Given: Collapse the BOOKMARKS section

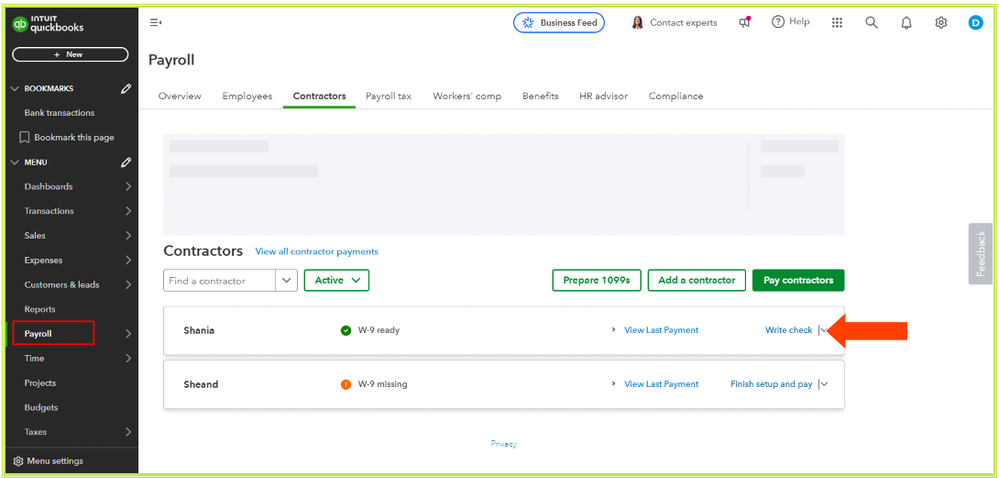Looking at the screenshot, I should coord(15,89).
